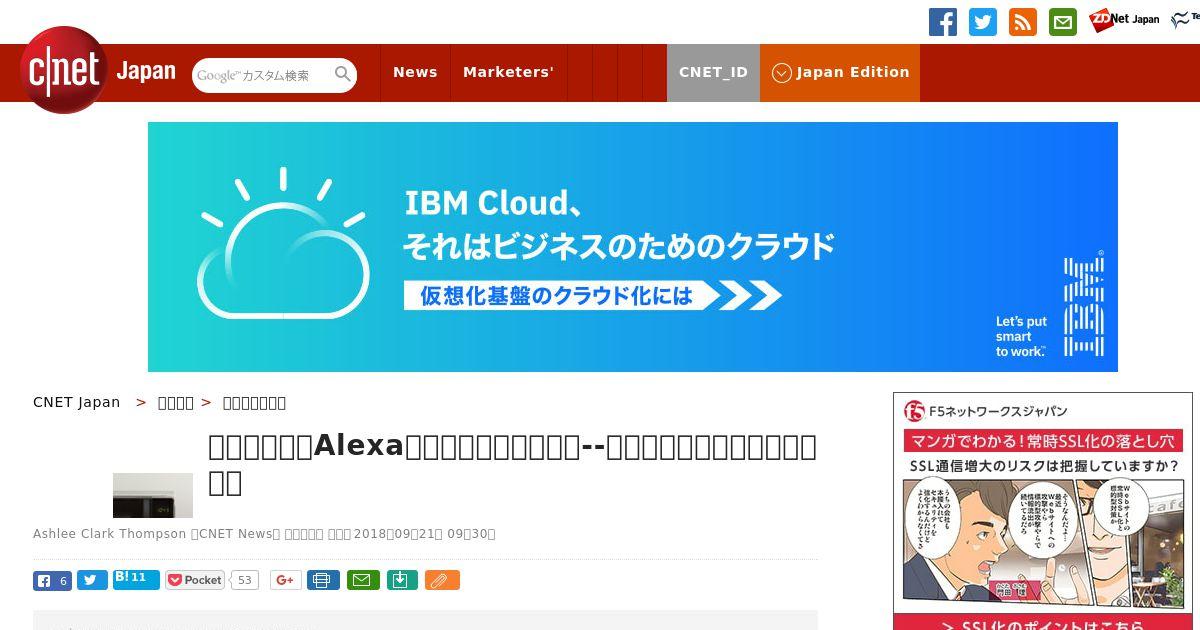This screenshot has height=630, width=1200.
Task: Click the search magnifier icon
Action: (343, 74)
